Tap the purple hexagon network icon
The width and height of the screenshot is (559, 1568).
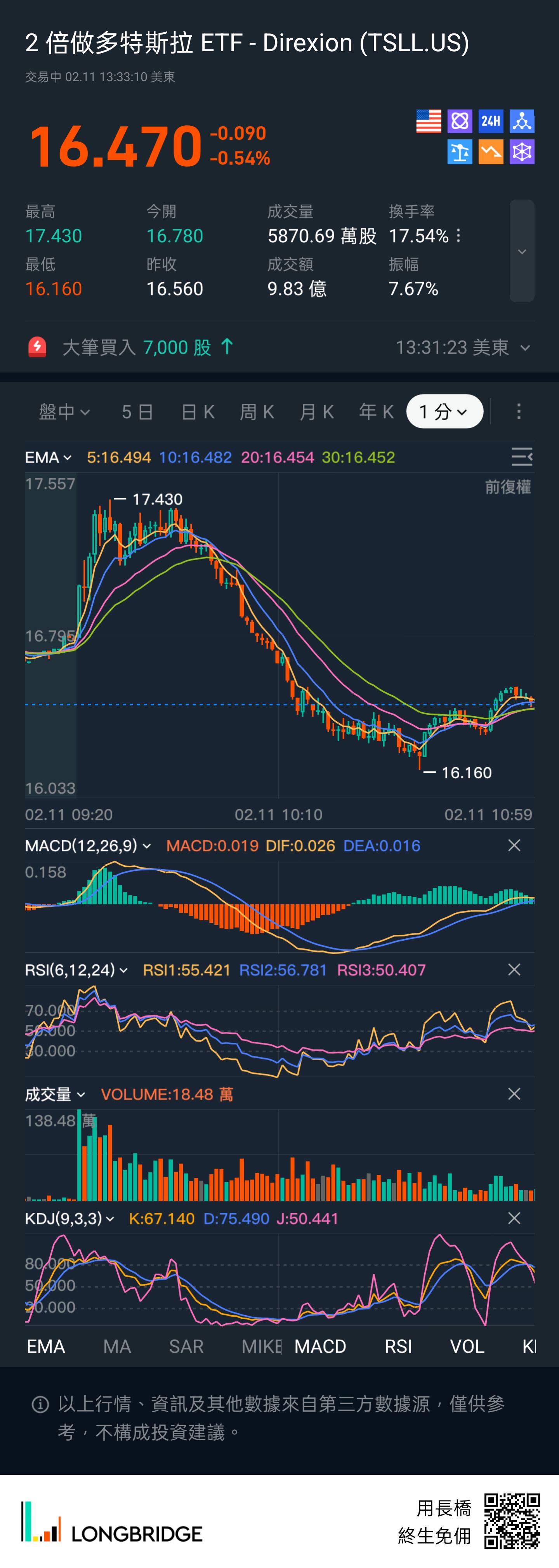pyautogui.click(x=522, y=152)
